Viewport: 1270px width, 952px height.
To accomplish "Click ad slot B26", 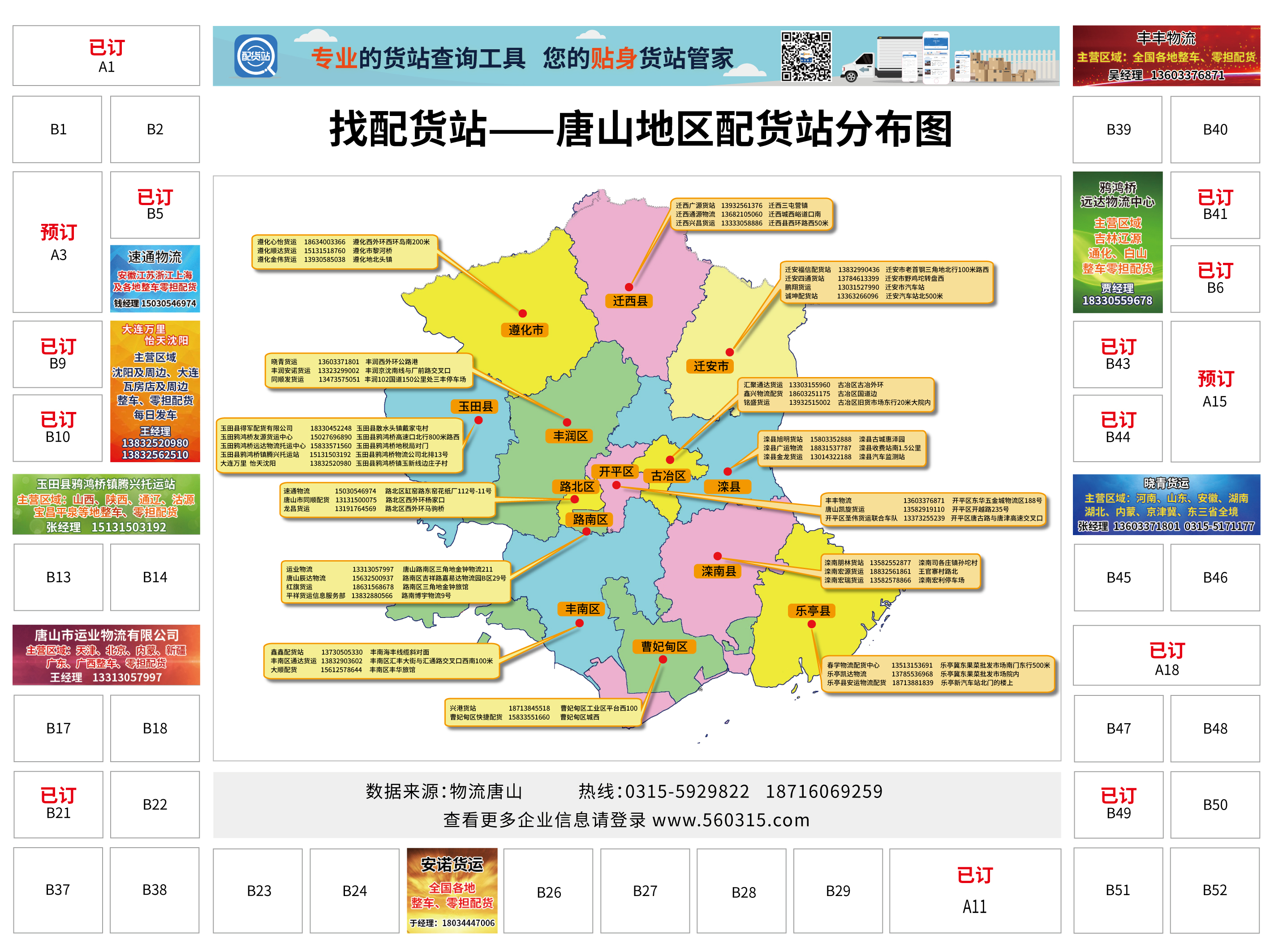I will coord(548,891).
